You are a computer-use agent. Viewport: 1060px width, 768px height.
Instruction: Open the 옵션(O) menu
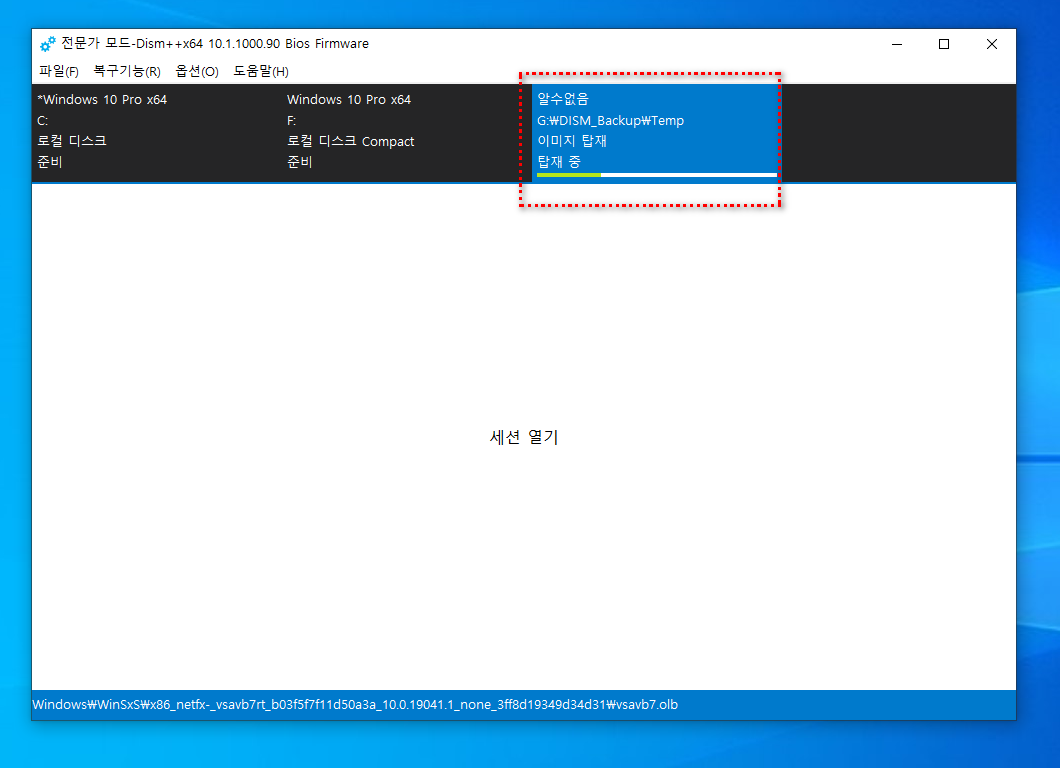coord(197,71)
